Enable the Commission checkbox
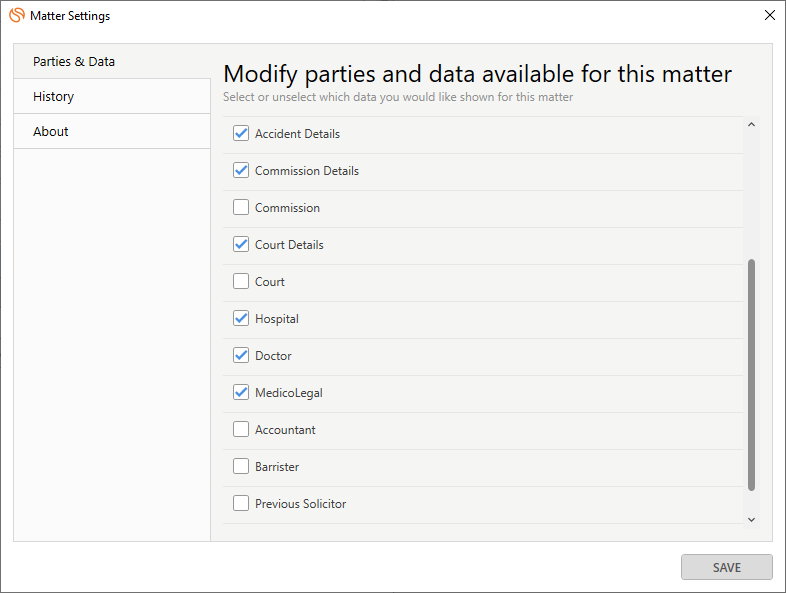Viewport: 786px width, 593px height. [x=241, y=207]
